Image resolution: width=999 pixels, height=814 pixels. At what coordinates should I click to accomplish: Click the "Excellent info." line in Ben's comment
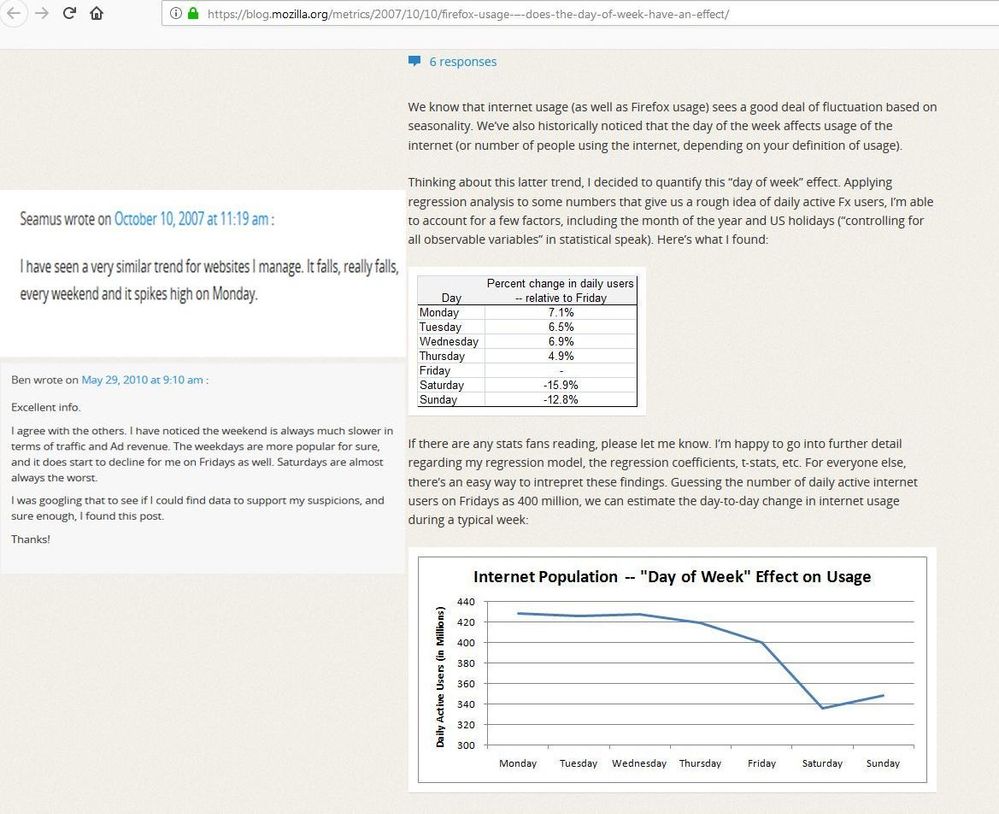(x=46, y=407)
